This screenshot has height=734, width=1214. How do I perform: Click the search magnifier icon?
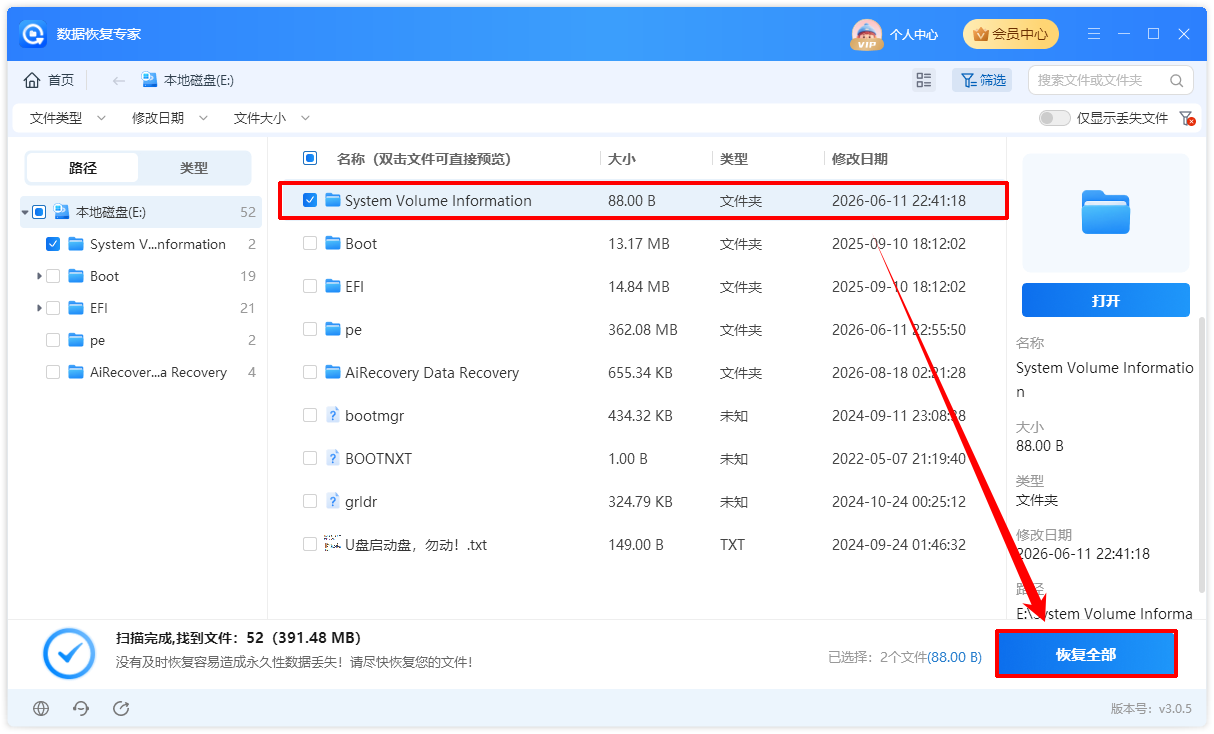pos(1177,80)
